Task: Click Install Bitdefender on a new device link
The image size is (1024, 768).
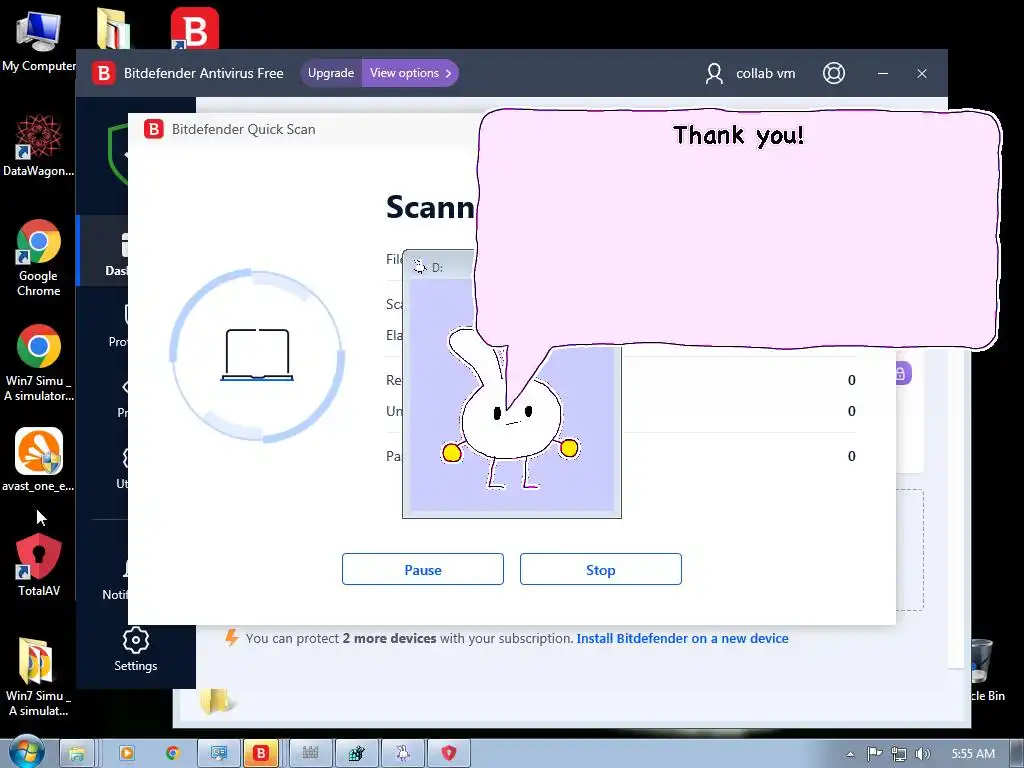Action: tap(682, 639)
